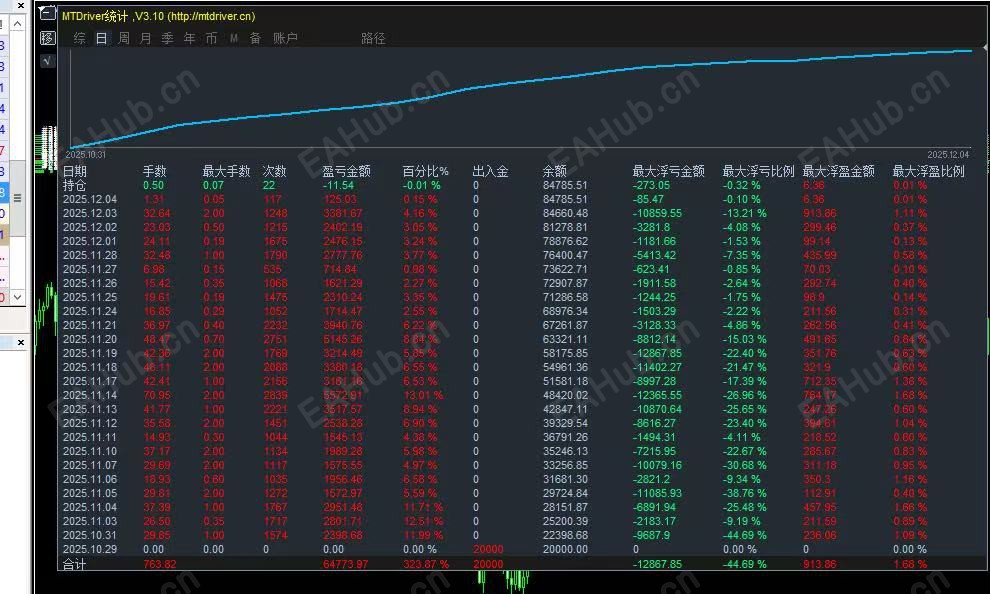Viewport: 990px width, 594px height.
Task: Click the 最大手数 column header
Action: click(x=226, y=171)
